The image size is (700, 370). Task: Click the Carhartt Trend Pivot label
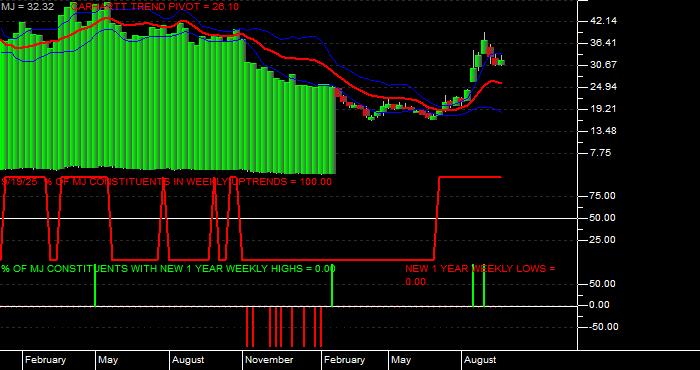coord(155,7)
